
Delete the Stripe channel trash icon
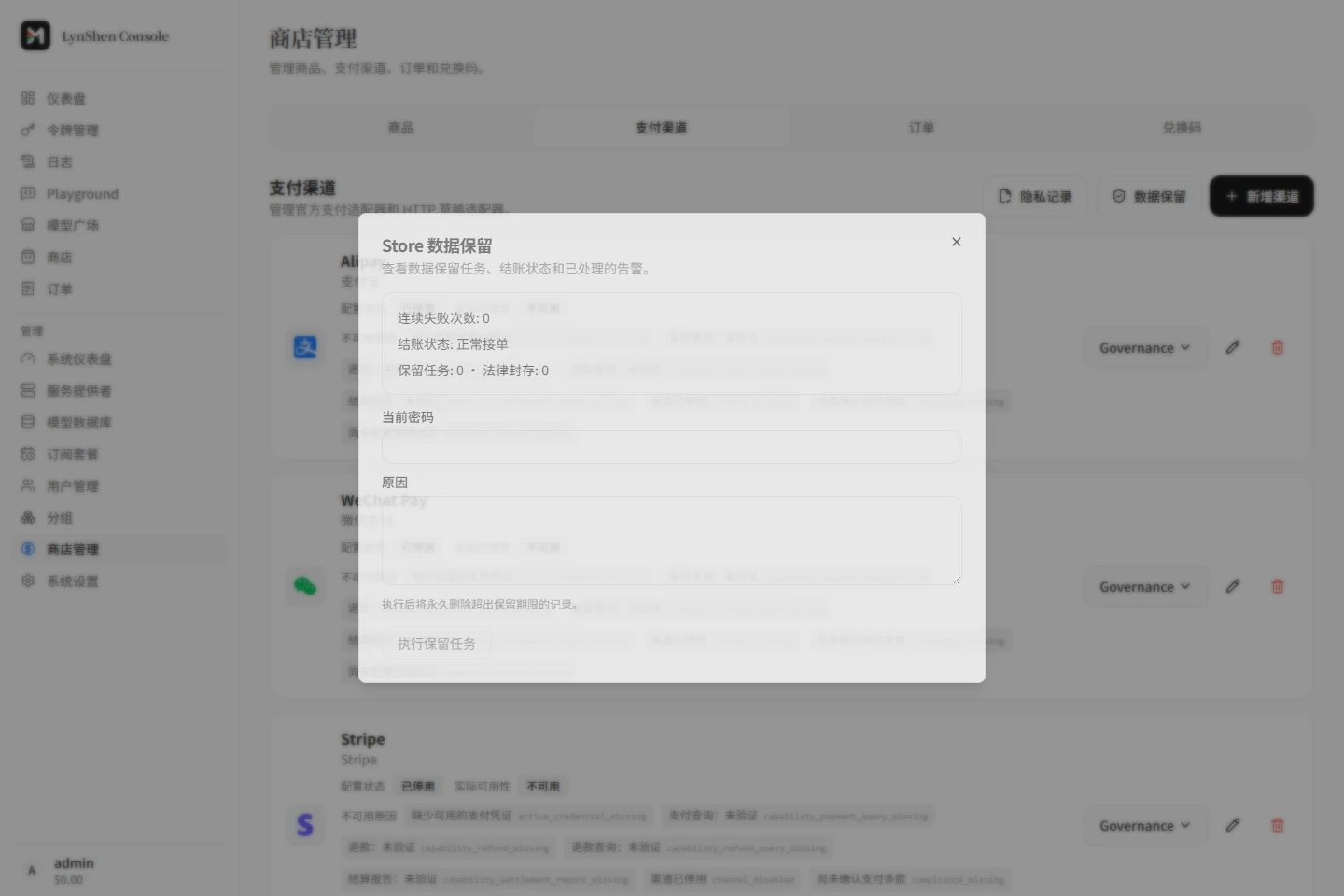pyautogui.click(x=1278, y=825)
